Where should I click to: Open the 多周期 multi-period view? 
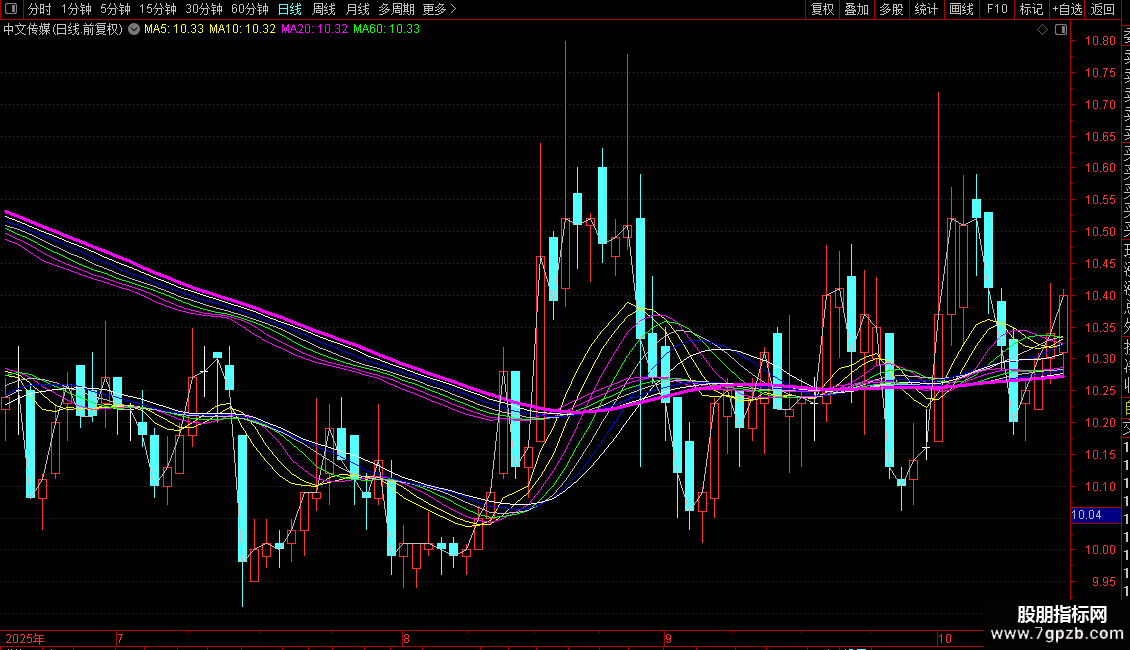pyautogui.click(x=396, y=9)
